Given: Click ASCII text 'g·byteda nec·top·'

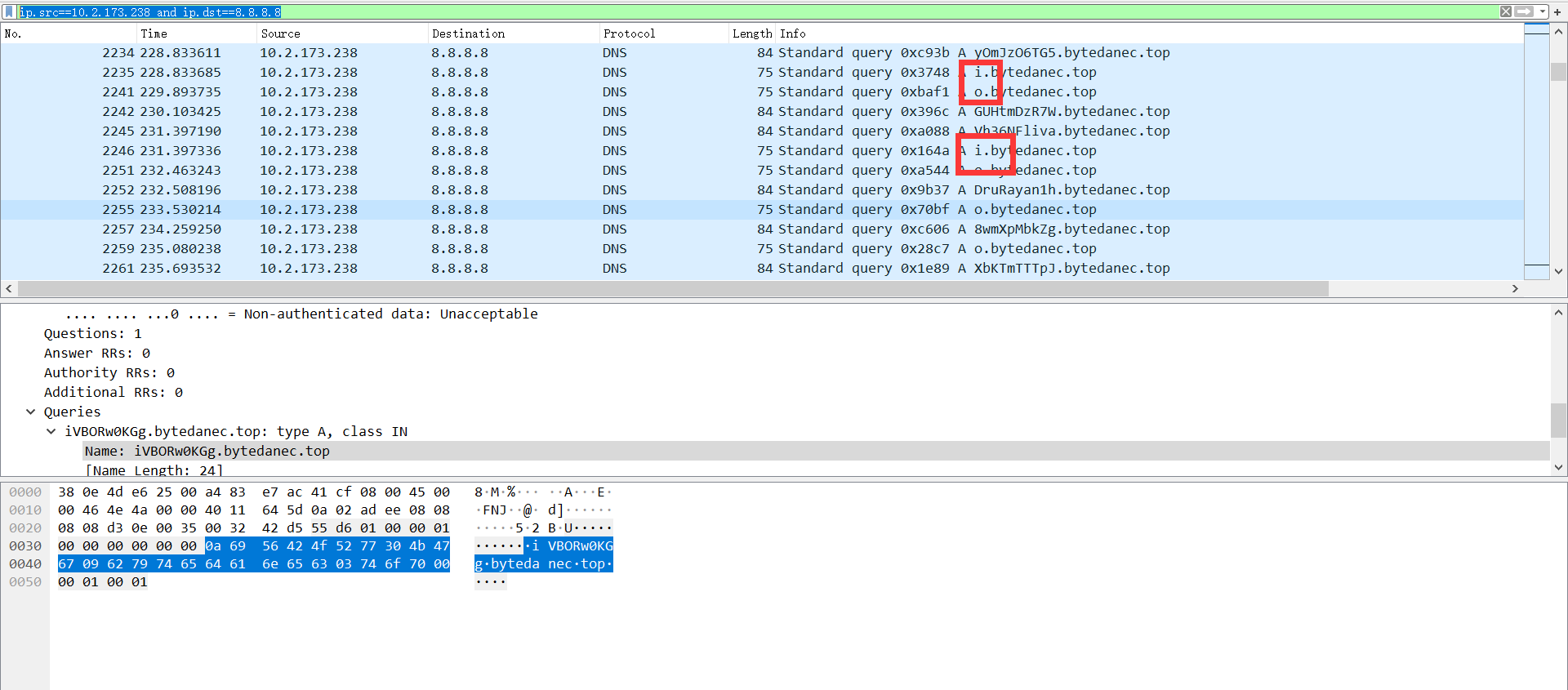Looking at the screenshot, I should coord(543,563).
